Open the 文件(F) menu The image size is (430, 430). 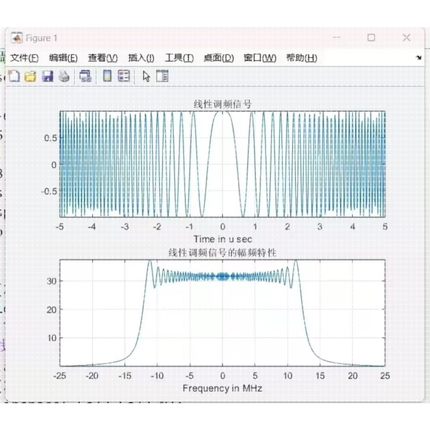click(x=24, y=58)
